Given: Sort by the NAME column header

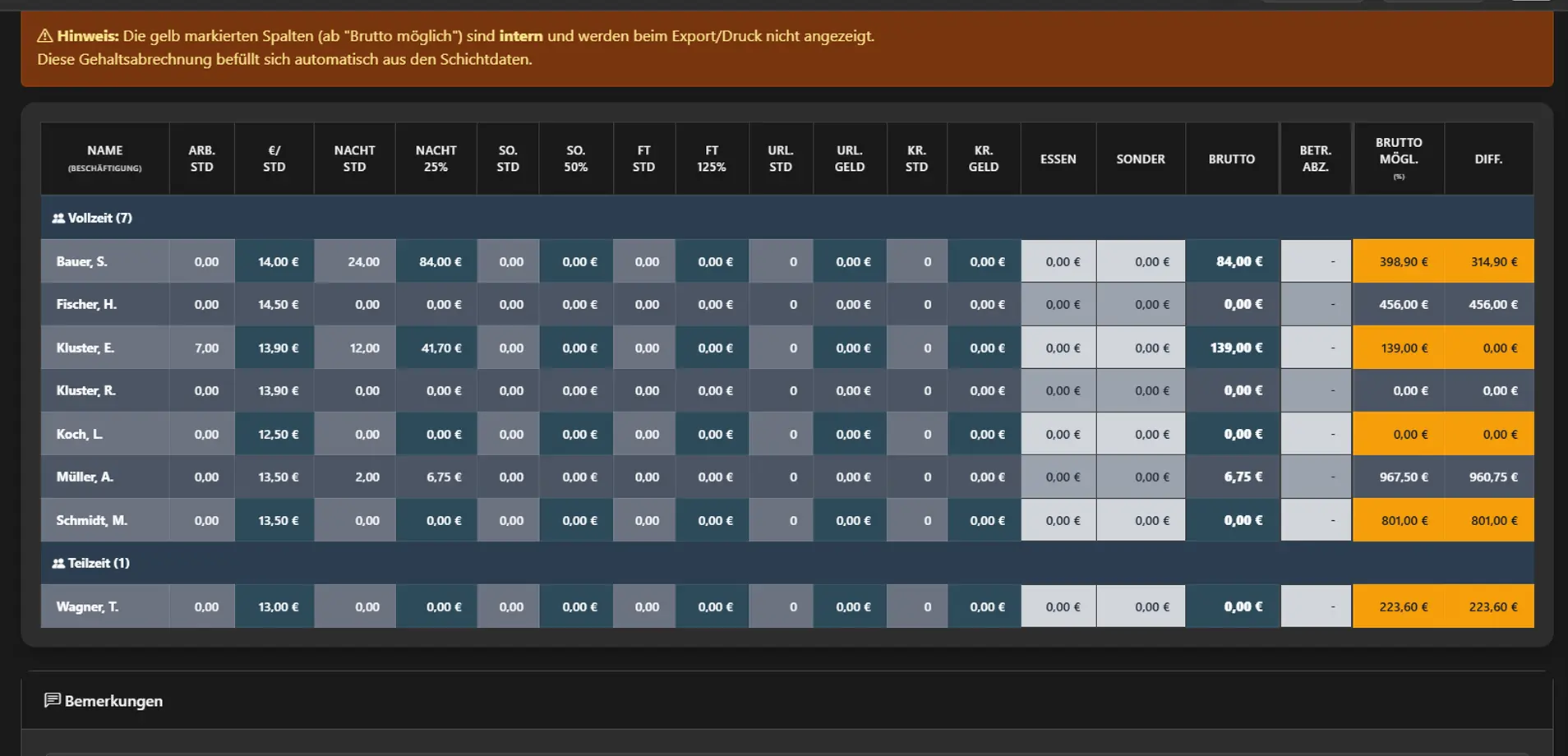Looking at the screenshot, I should point(105,159).
